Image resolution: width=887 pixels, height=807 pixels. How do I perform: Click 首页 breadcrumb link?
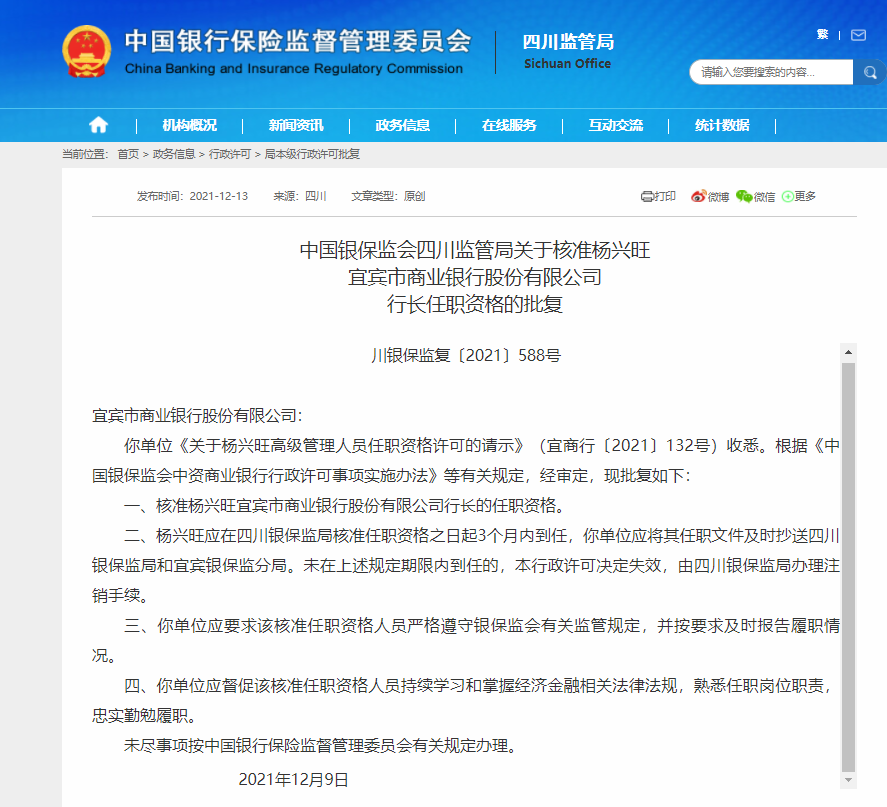click(x=128, y=154)
